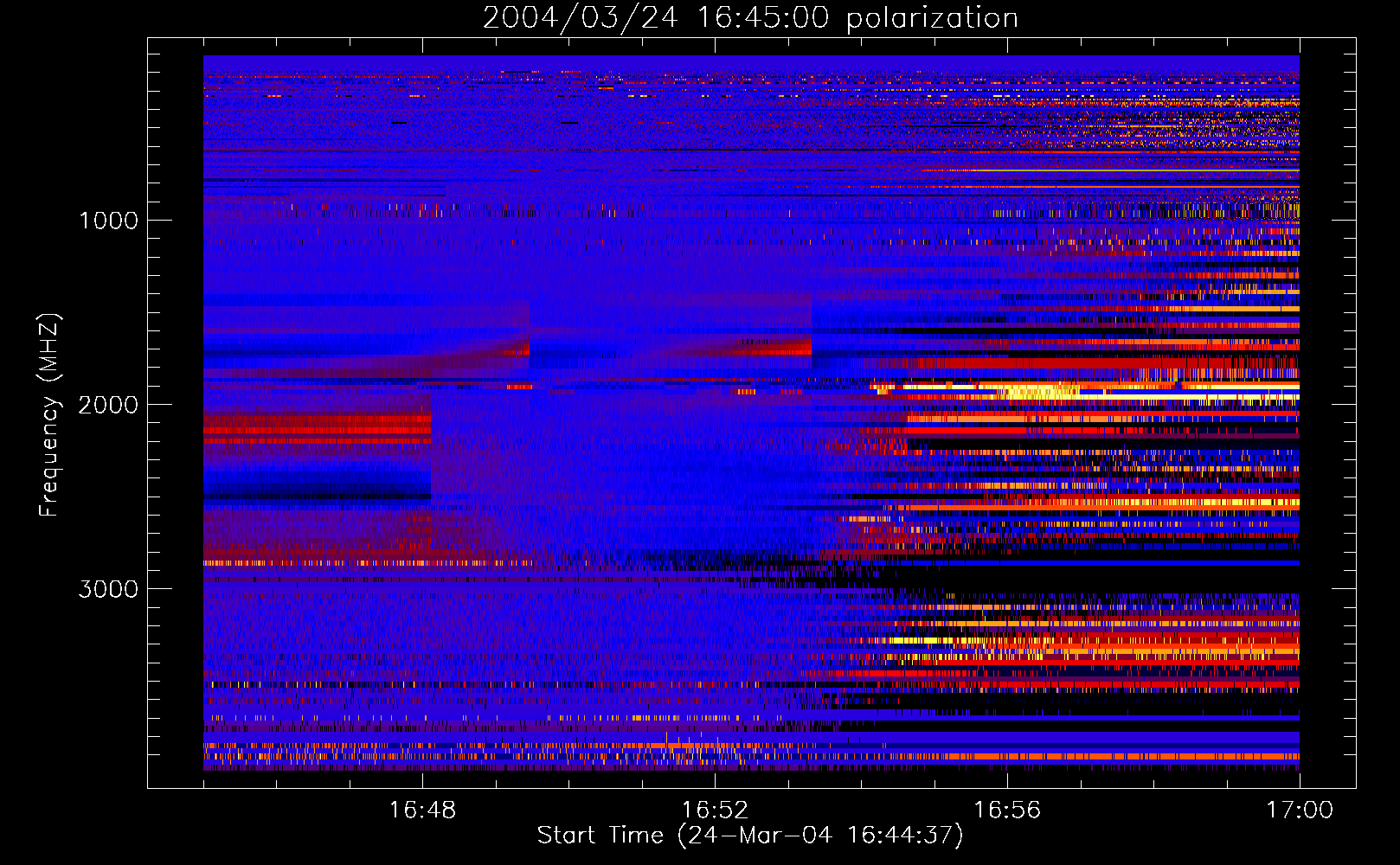
Task: Select the 3000 frequency axis label
Action: [108, 589]
